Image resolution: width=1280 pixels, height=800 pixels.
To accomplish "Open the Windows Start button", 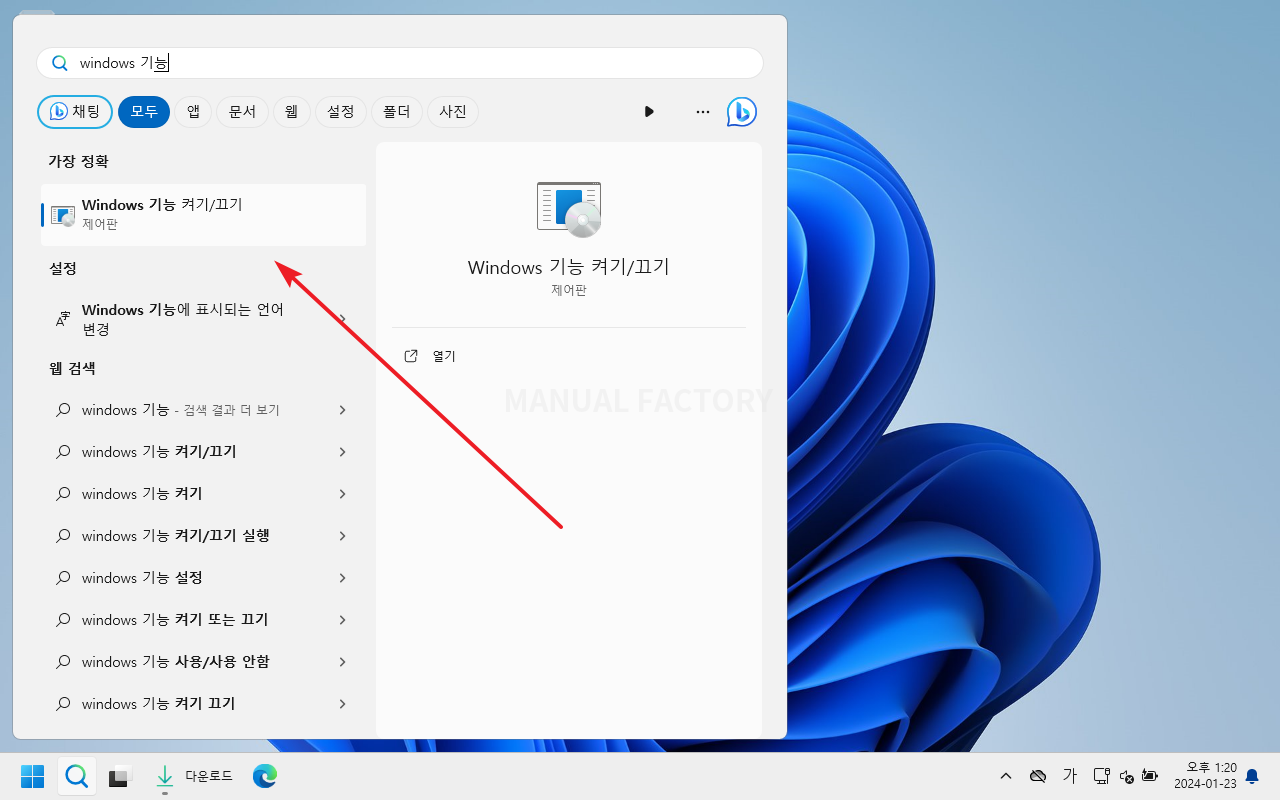I will click(x=32, y=776).
